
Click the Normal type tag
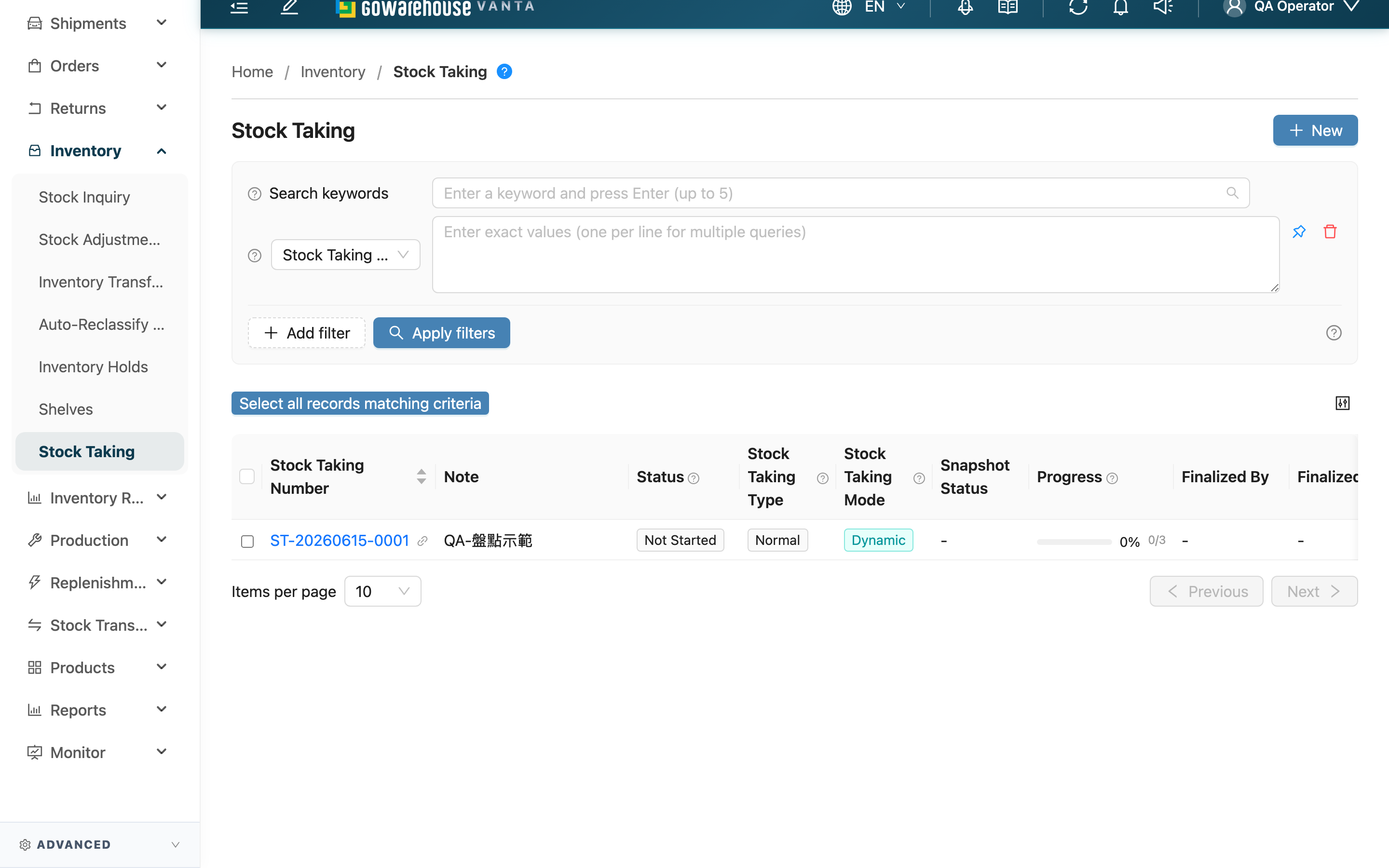[777, 540]
